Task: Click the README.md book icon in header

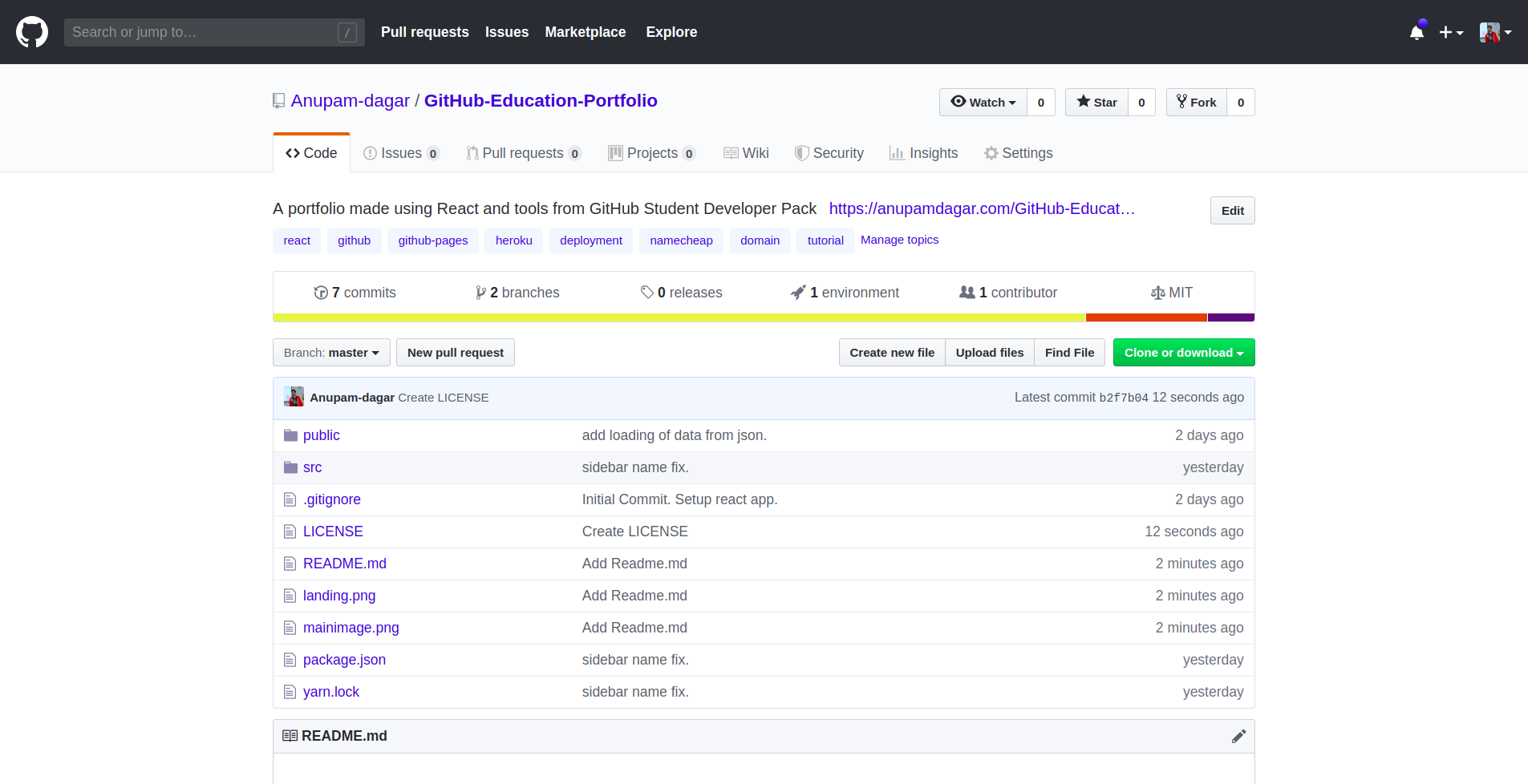Action: pos(290,736)
